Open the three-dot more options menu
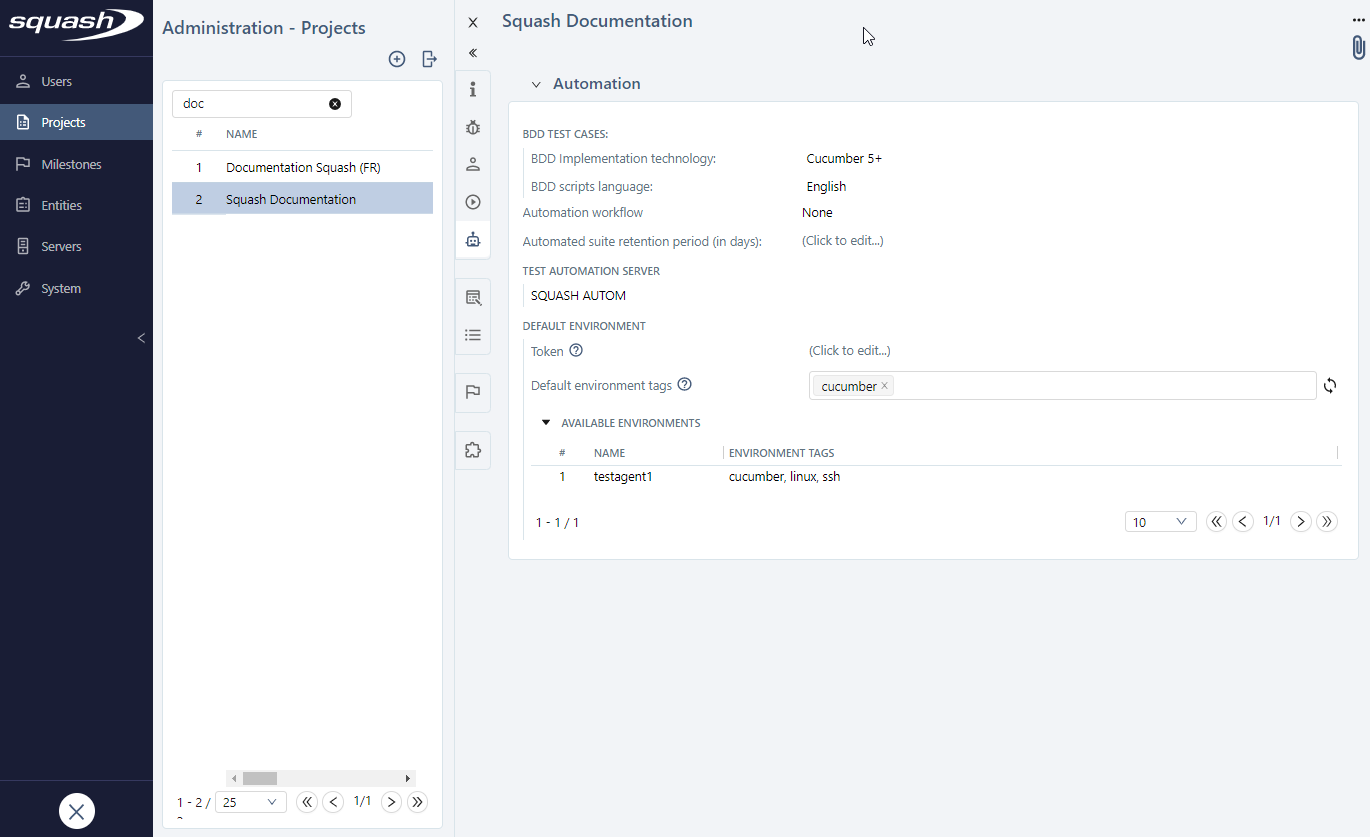The image size is (1370, 837). (1358, 21)
